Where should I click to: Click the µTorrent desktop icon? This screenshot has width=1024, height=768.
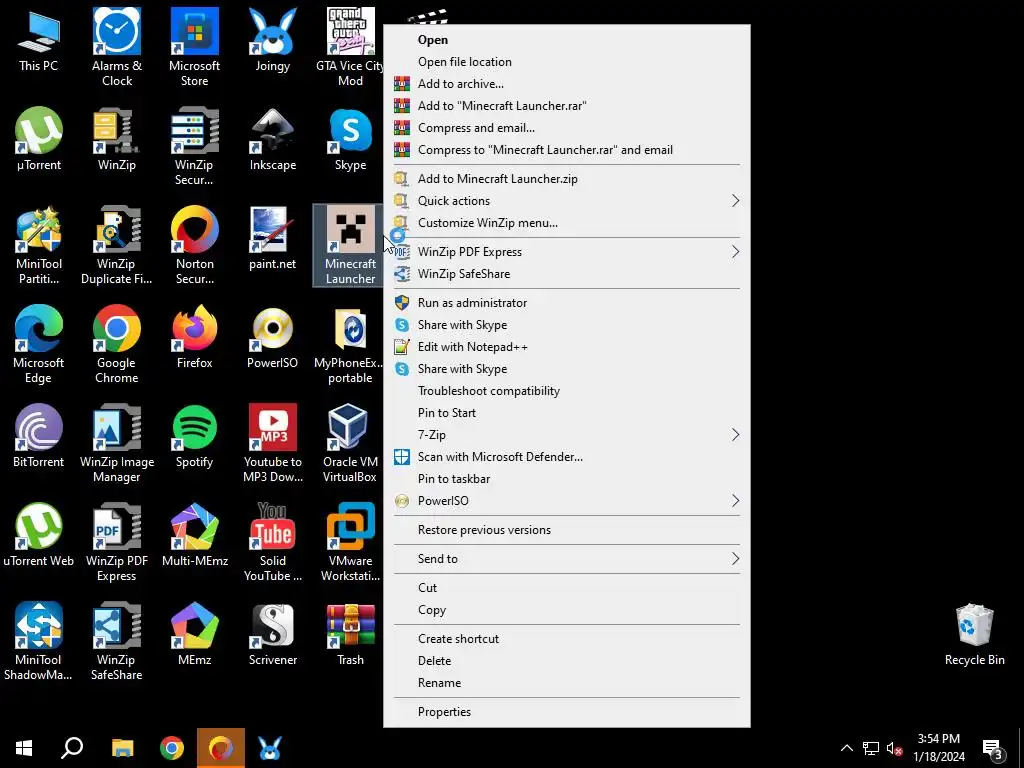(39, 140)
